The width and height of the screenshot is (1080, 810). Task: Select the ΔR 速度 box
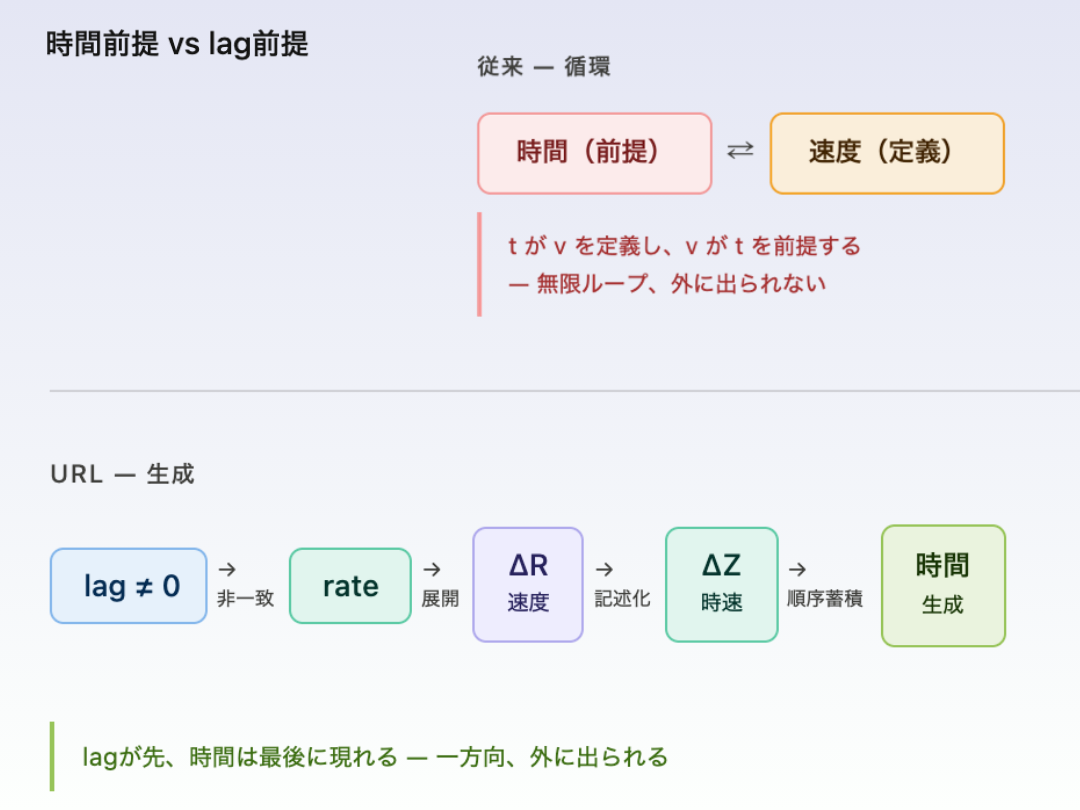(x=527, y=584)
